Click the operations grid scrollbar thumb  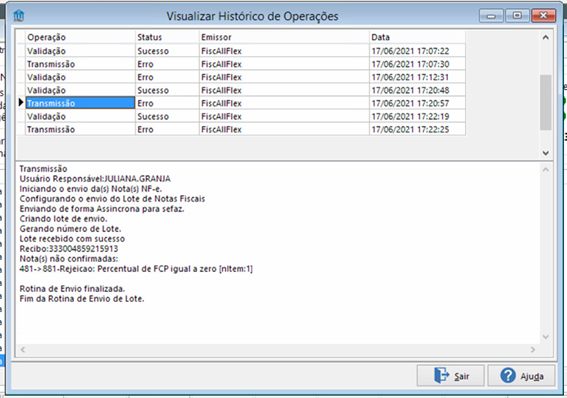pos(545,102)
